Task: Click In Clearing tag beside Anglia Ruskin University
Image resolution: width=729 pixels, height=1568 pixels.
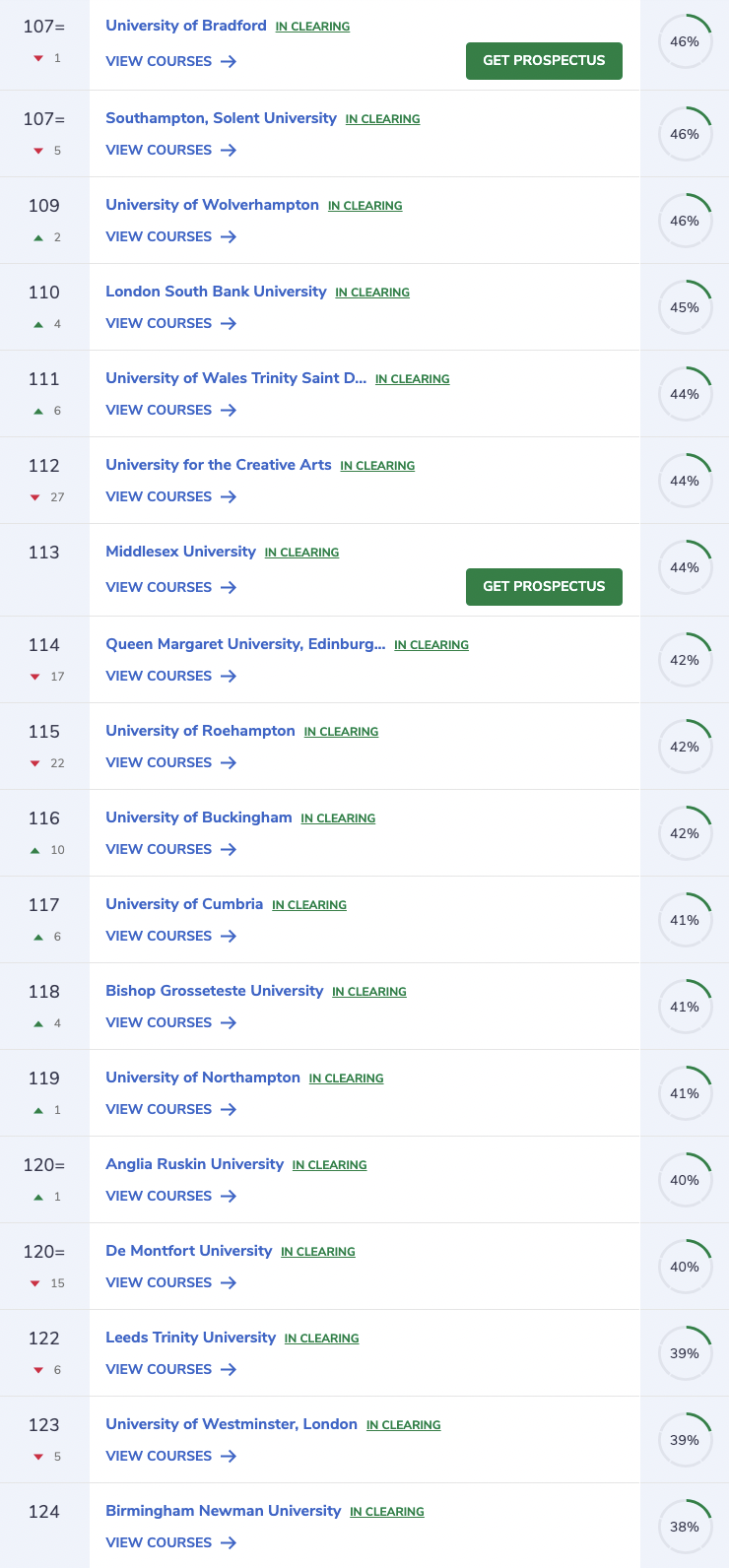Action: [x=329, y=1165]
